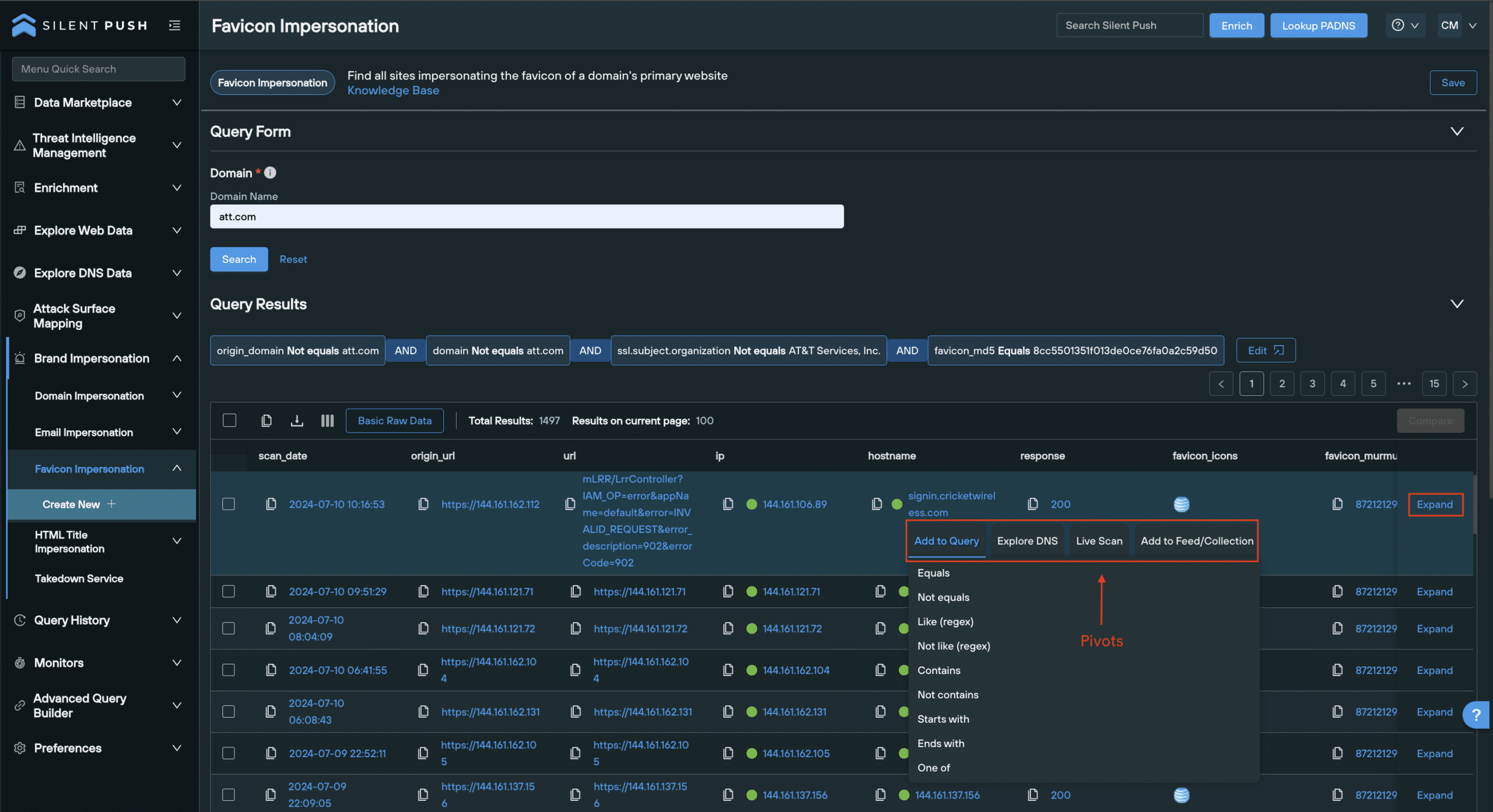Viewport: 1493px width, 812px height.
Task: Expand Domain Impersonation submenu
Action: [x=177, y=395]
